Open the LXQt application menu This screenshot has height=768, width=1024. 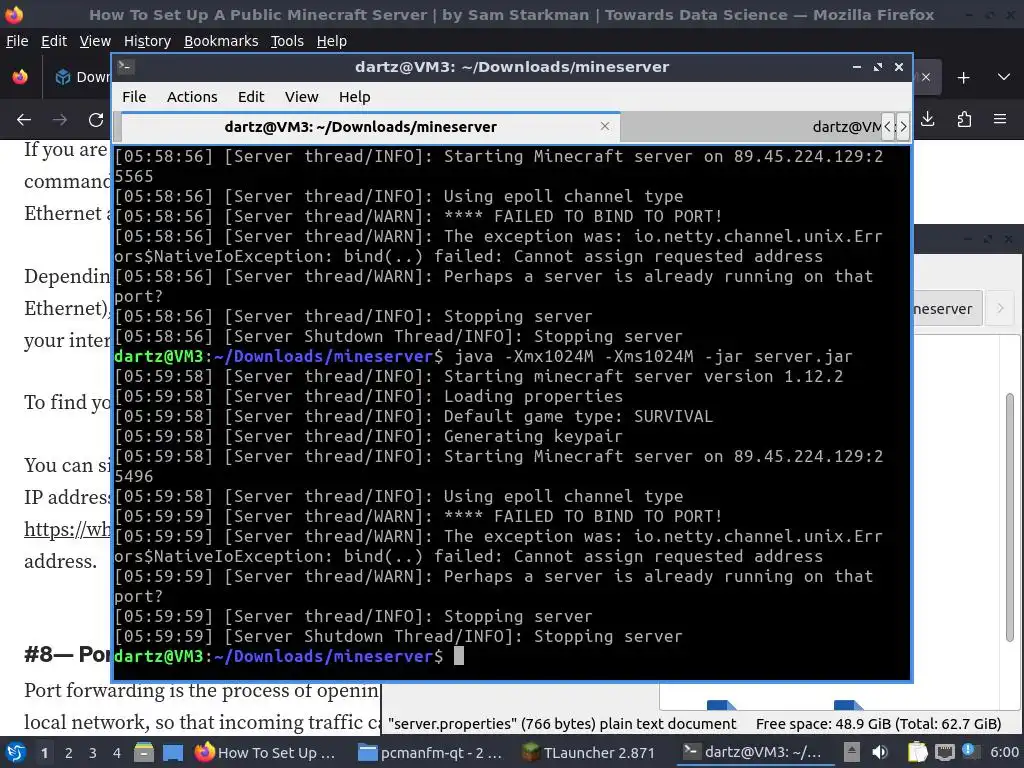point(16,752)
